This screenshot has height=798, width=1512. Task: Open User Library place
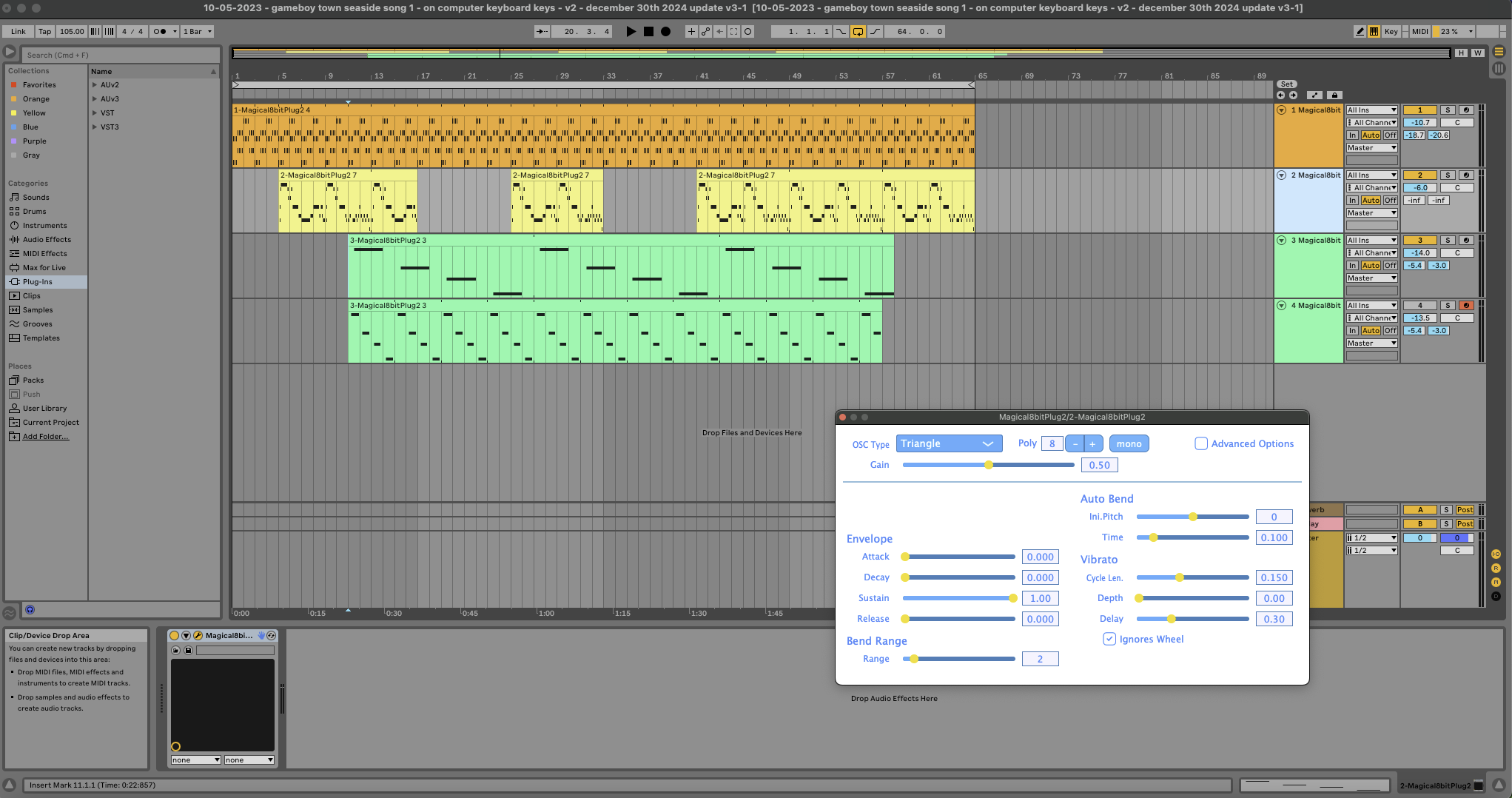[x=44, y=409]
